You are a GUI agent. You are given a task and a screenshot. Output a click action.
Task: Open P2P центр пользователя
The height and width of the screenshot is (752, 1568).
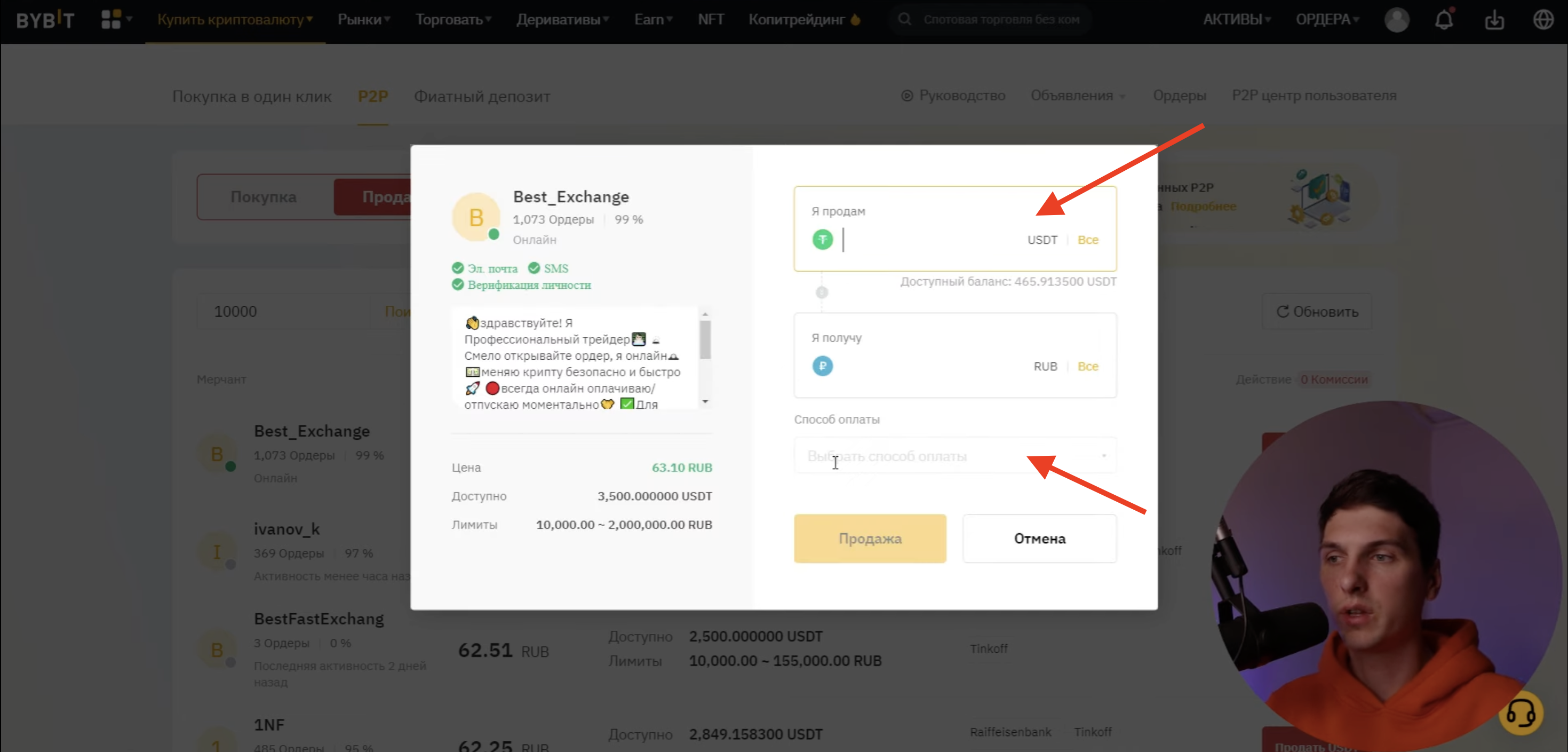click(x=1314, y=96)
